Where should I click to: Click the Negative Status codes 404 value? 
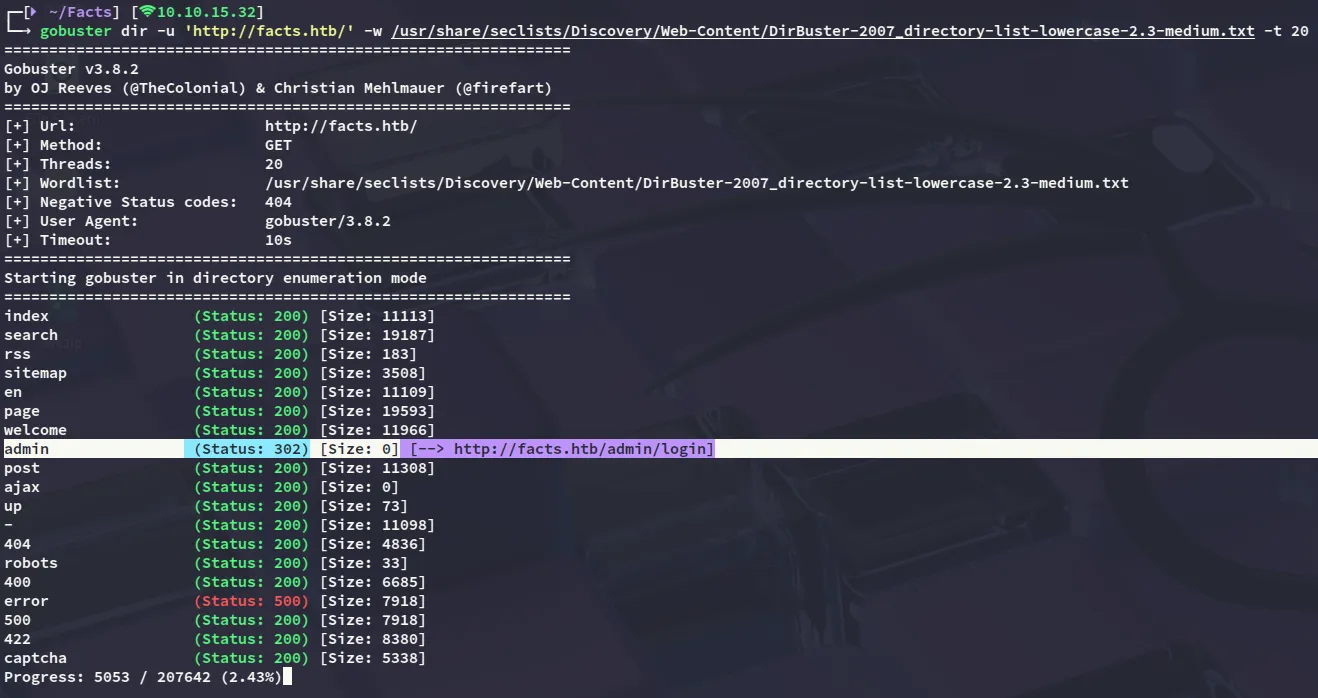(278, 202)
